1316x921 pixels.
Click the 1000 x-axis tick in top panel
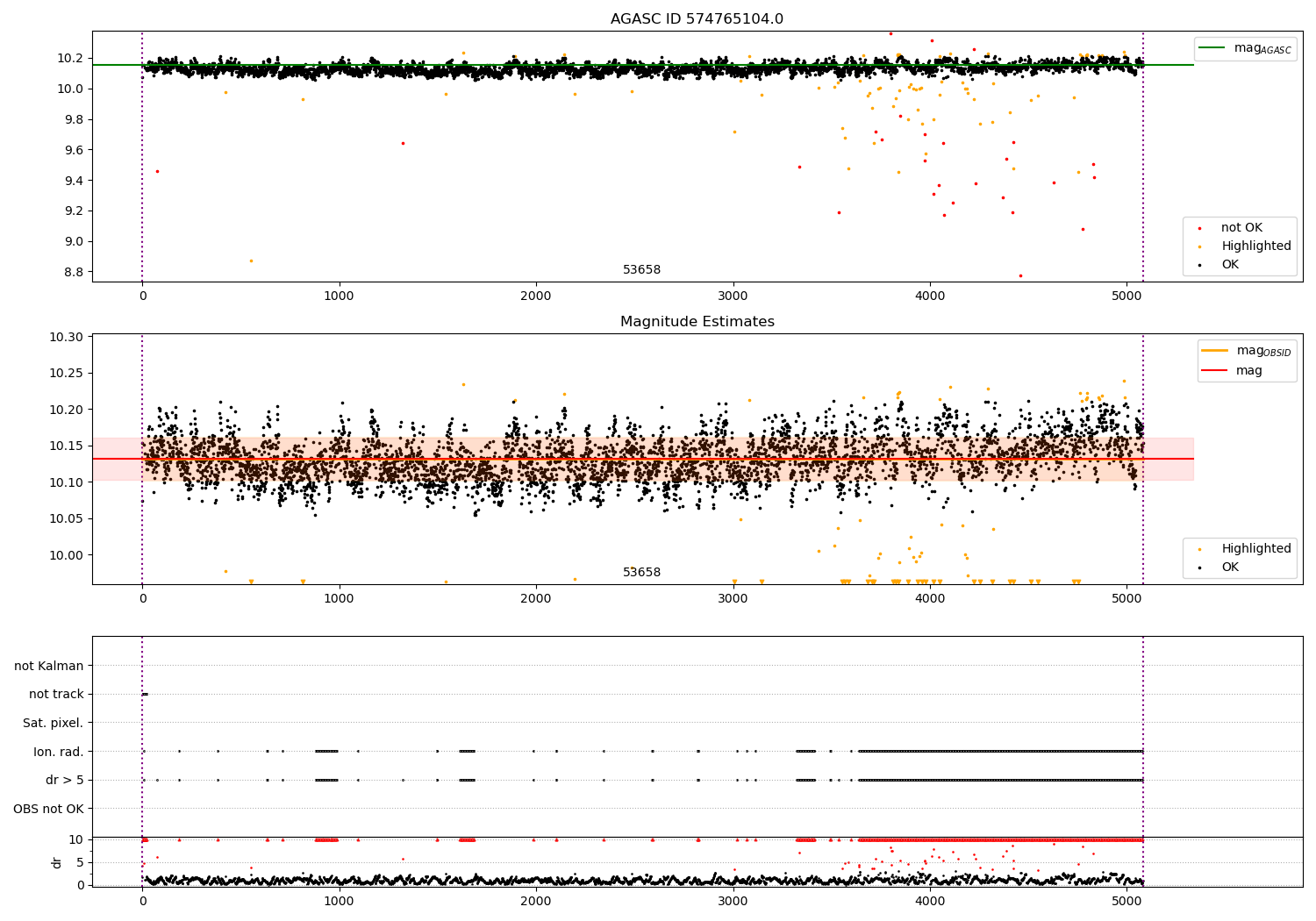coord(339,296)
